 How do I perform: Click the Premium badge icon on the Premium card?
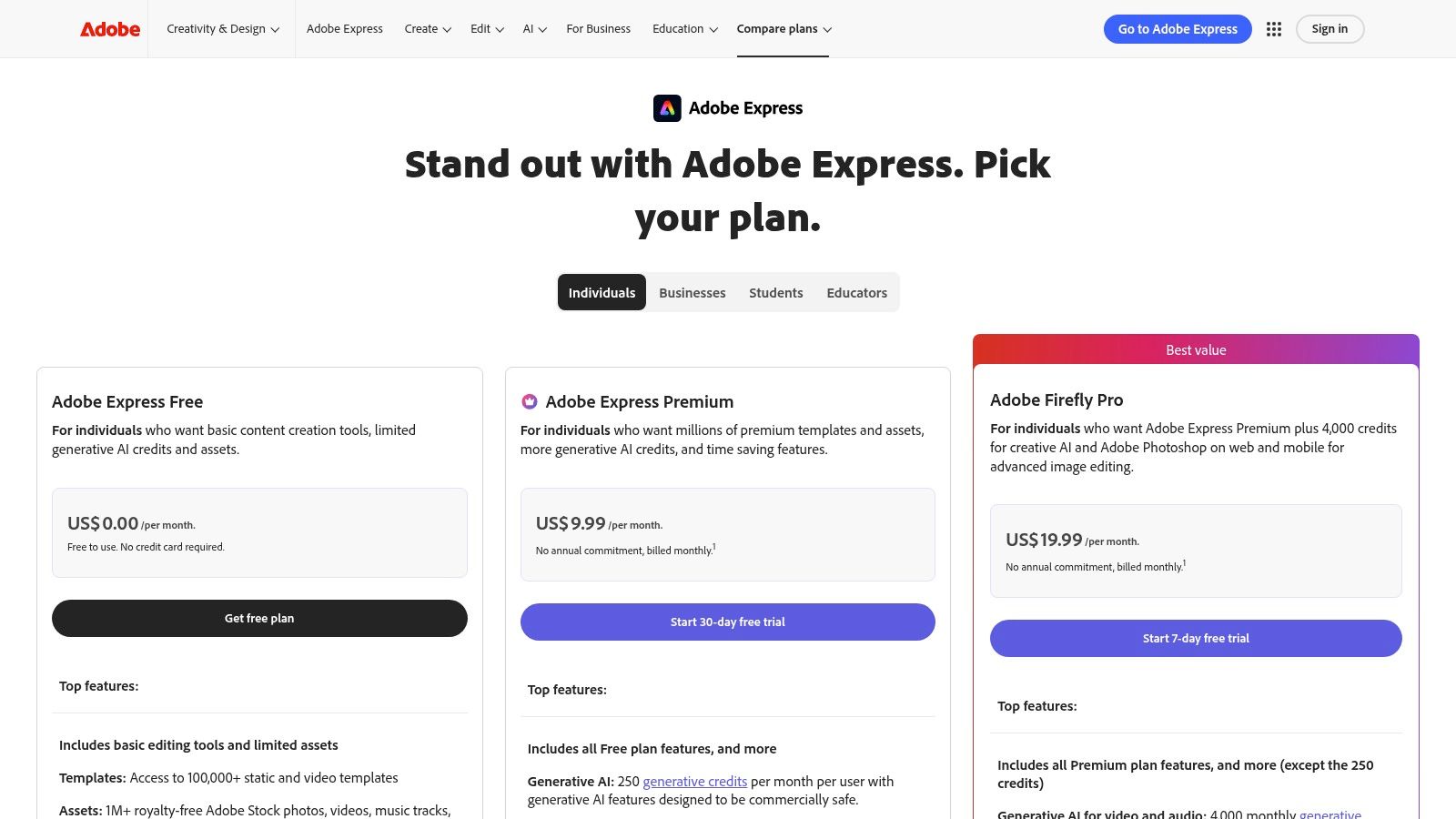coord(531,400)
